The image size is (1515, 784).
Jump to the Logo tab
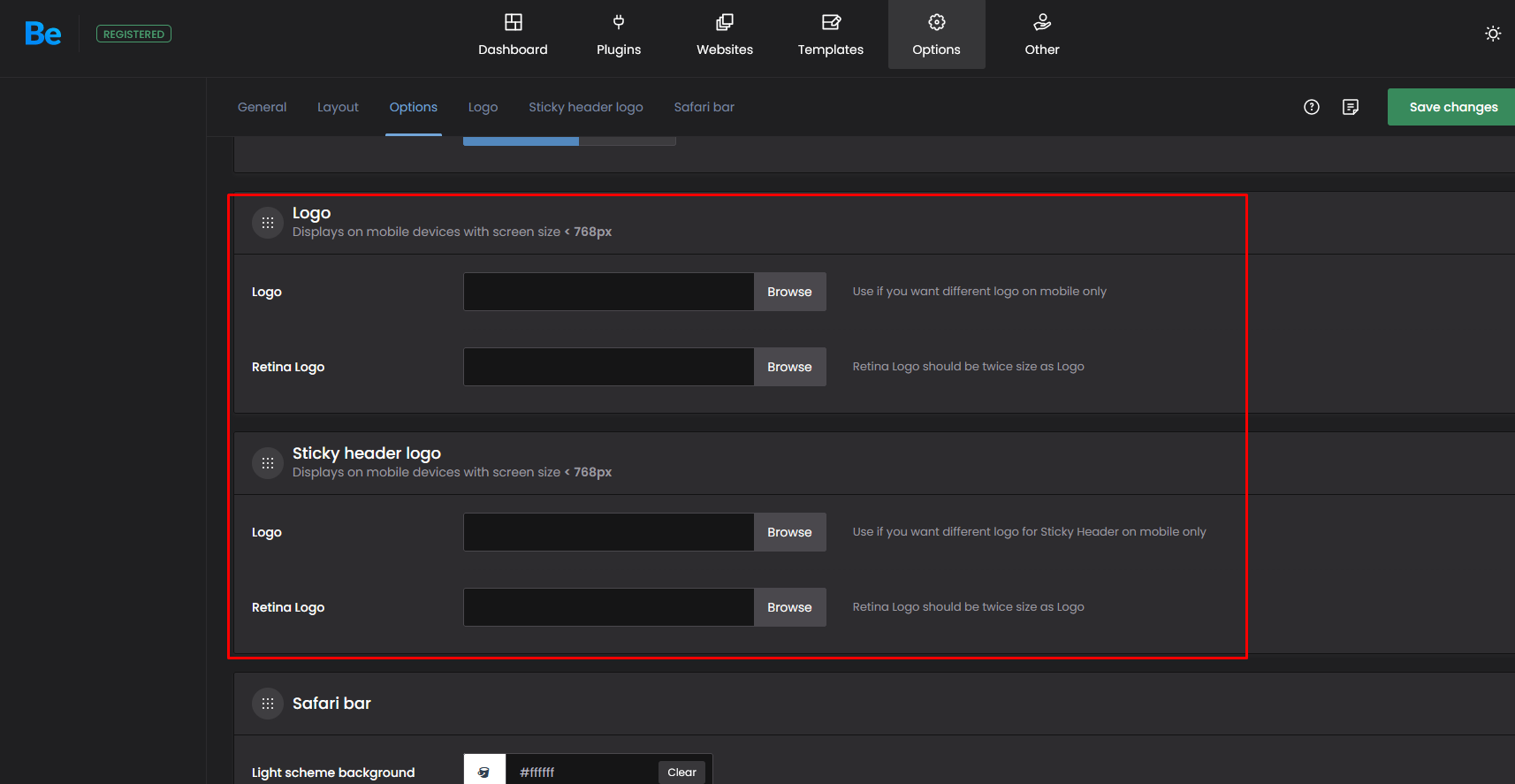(x=483, y=107)
